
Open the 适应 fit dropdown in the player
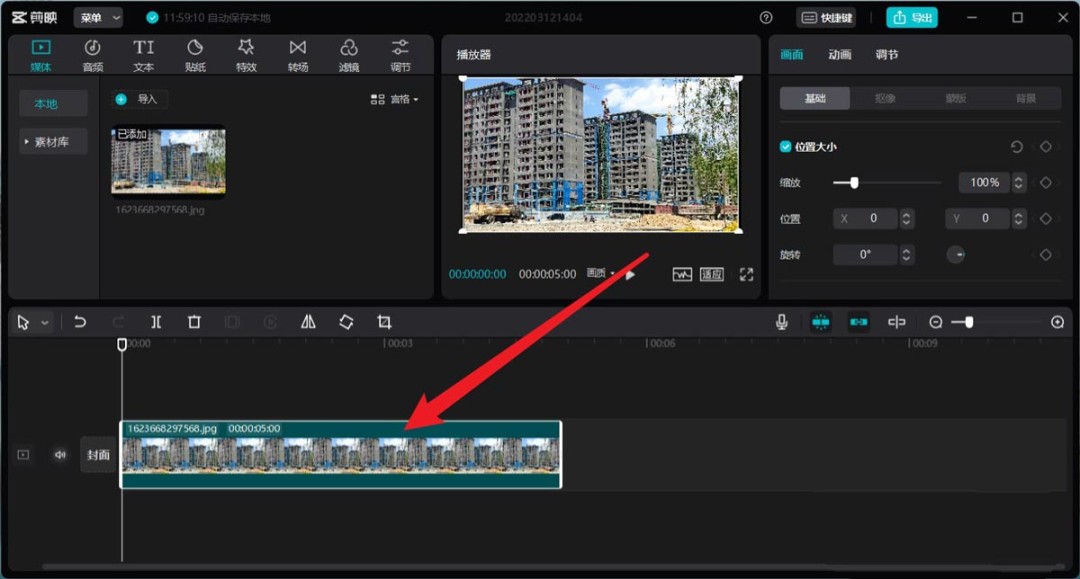tap(711, 275)
